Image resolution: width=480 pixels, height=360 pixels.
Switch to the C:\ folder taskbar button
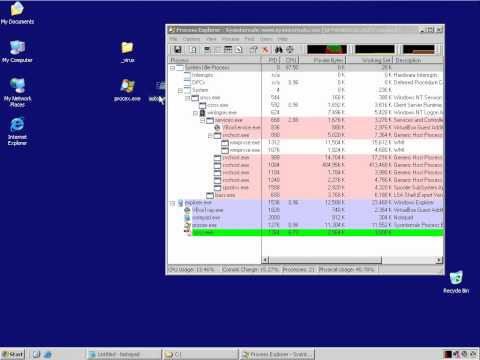[200, 354]
